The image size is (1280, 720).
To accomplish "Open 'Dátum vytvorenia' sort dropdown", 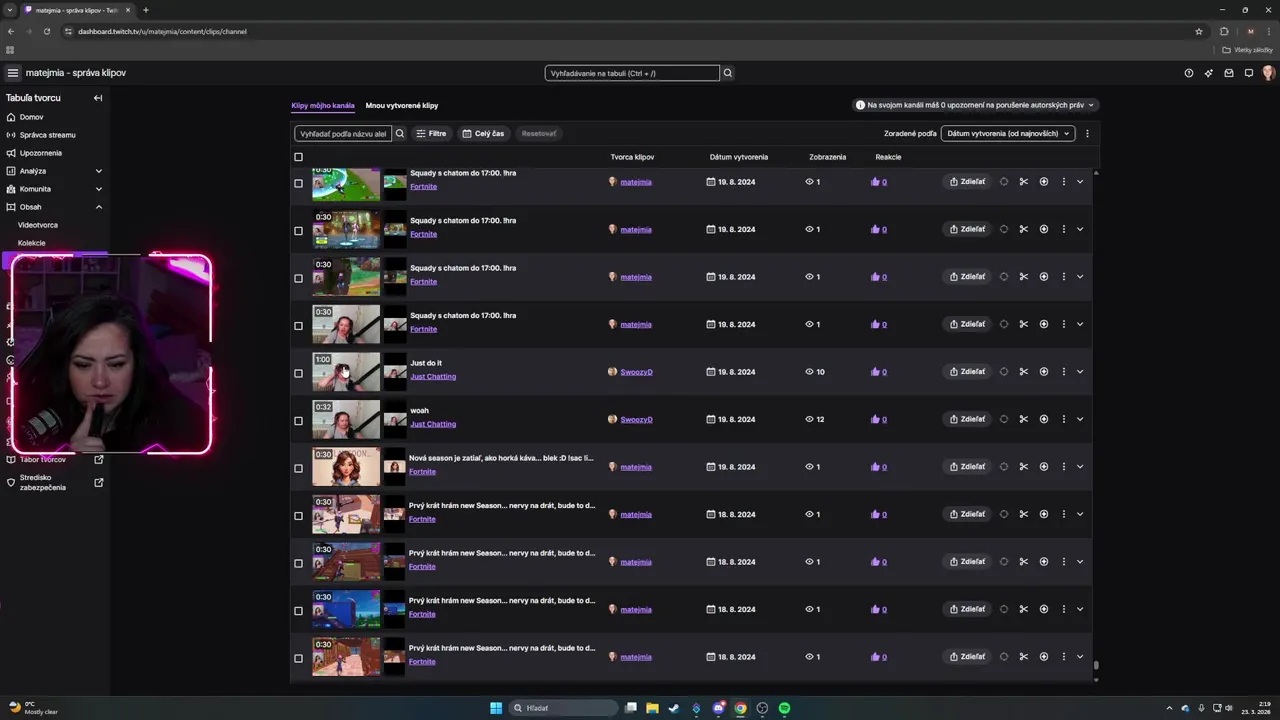I will click(1008, 133).
